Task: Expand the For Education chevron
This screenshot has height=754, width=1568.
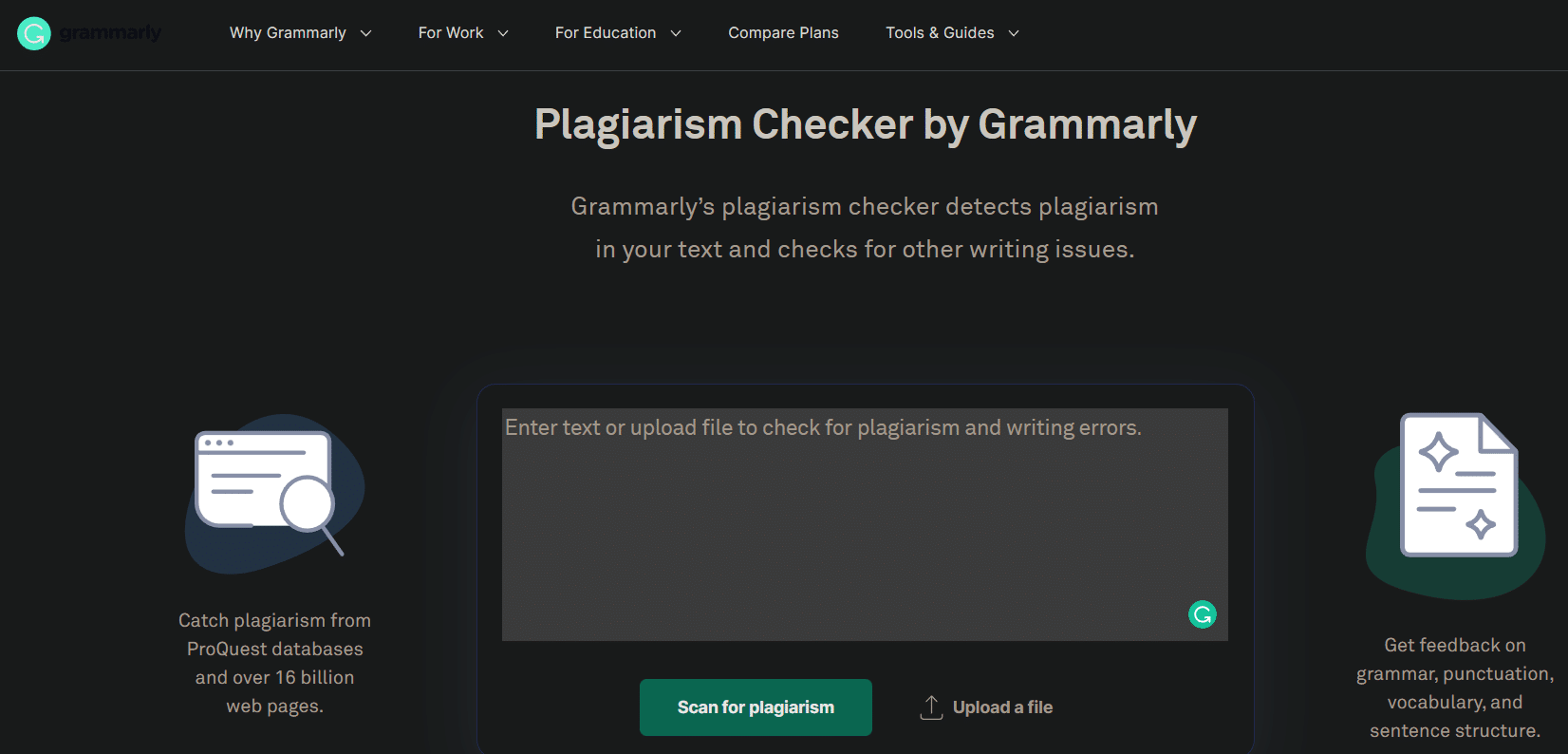Action: (676, 33)
